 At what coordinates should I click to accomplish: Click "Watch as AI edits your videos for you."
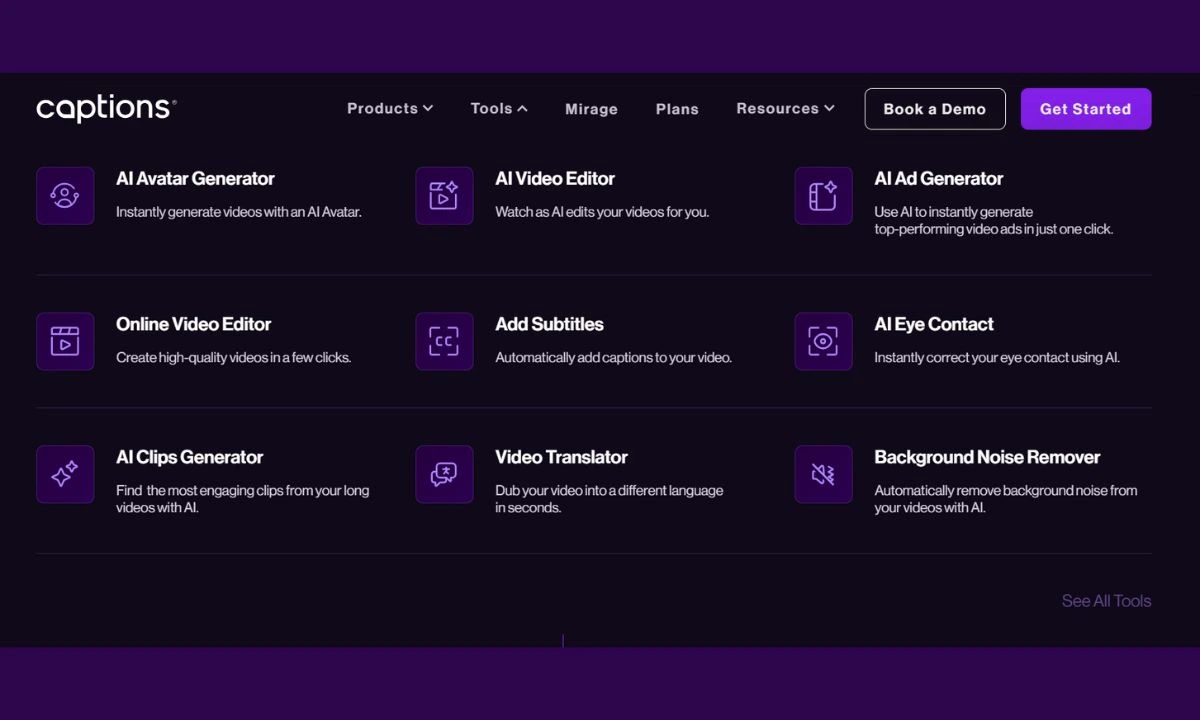(x=602, y=212)
